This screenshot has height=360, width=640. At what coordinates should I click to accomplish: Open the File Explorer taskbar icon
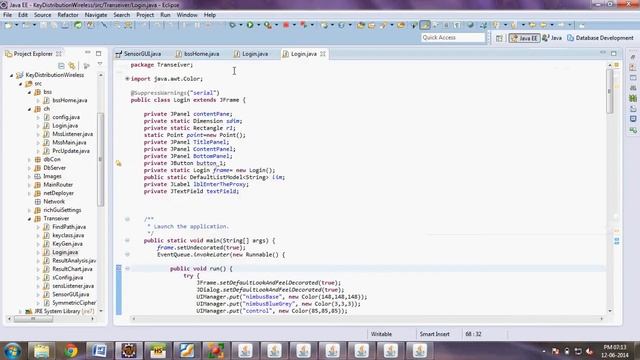pyautogui.click(x=41, y=350)
